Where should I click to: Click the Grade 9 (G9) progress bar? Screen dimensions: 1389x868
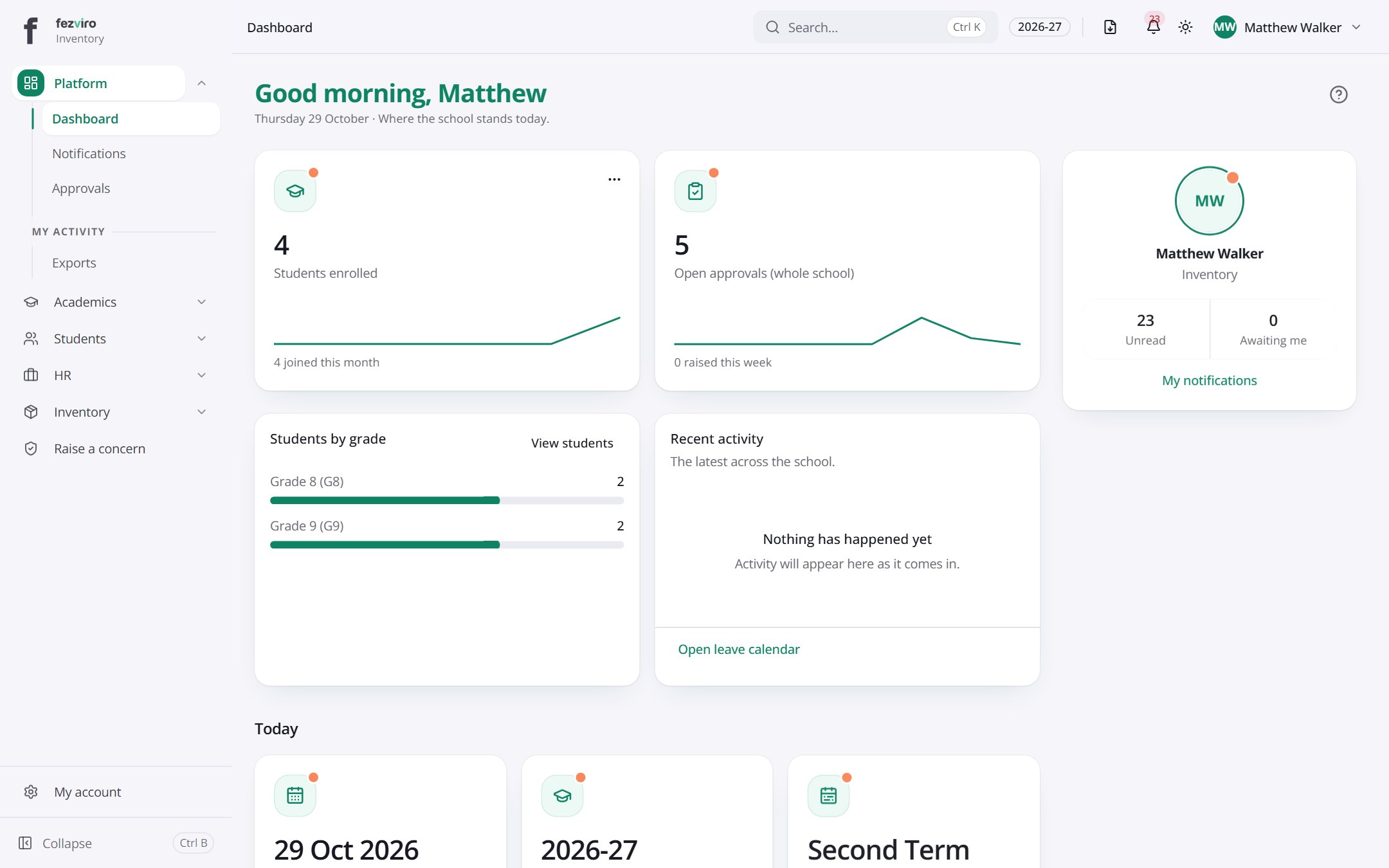pyautogui.click(x=447, y=545)
